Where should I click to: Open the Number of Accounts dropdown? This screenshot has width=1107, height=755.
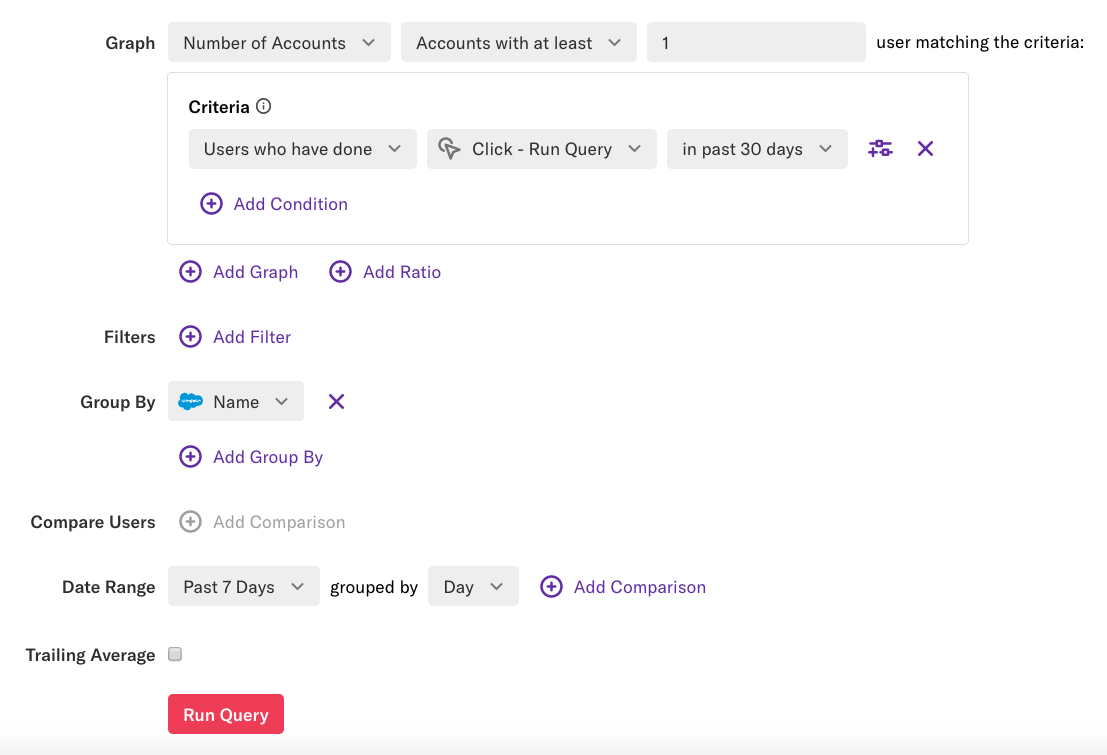click(279, 42)
